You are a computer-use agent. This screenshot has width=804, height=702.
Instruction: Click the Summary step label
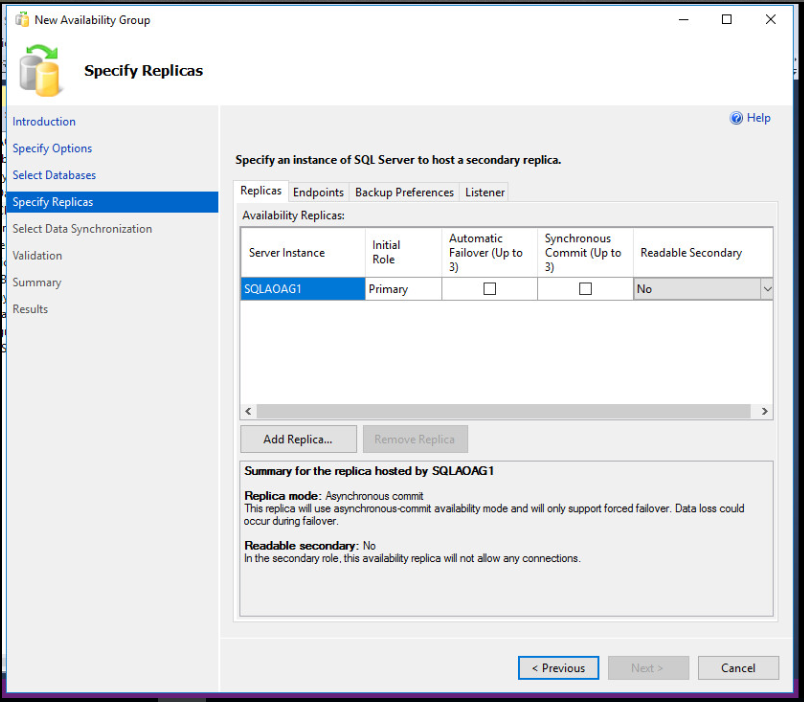37,282
